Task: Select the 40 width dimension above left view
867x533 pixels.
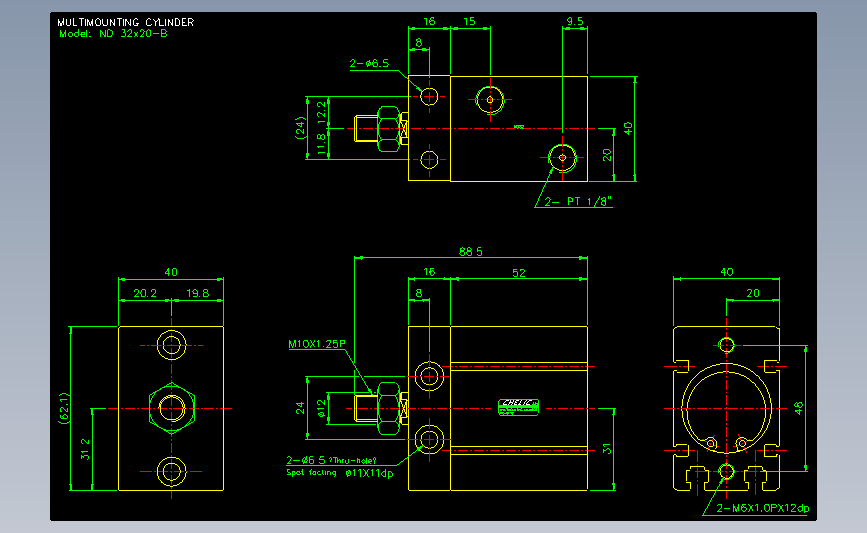Action: click(x=171, y=272)
